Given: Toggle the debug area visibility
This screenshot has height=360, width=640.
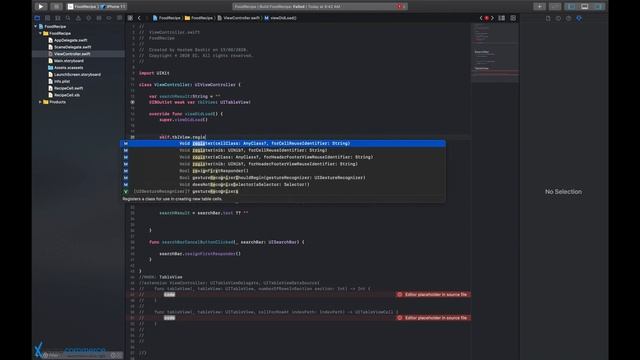Looking at the screenshot, I should click(585, 7).
